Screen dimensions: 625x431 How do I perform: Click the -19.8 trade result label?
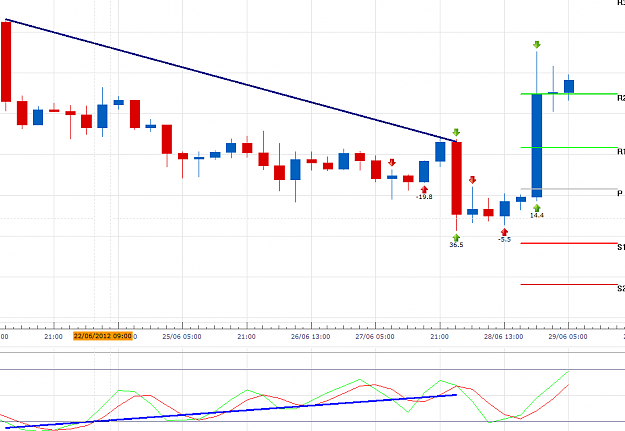[x=424, y=197]
